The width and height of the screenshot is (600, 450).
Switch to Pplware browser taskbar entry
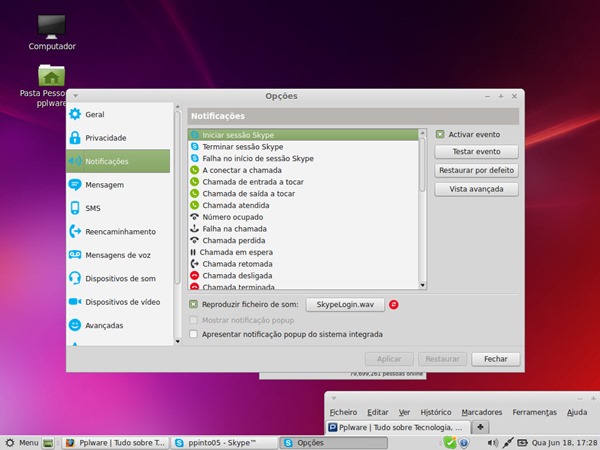(115, 443)
